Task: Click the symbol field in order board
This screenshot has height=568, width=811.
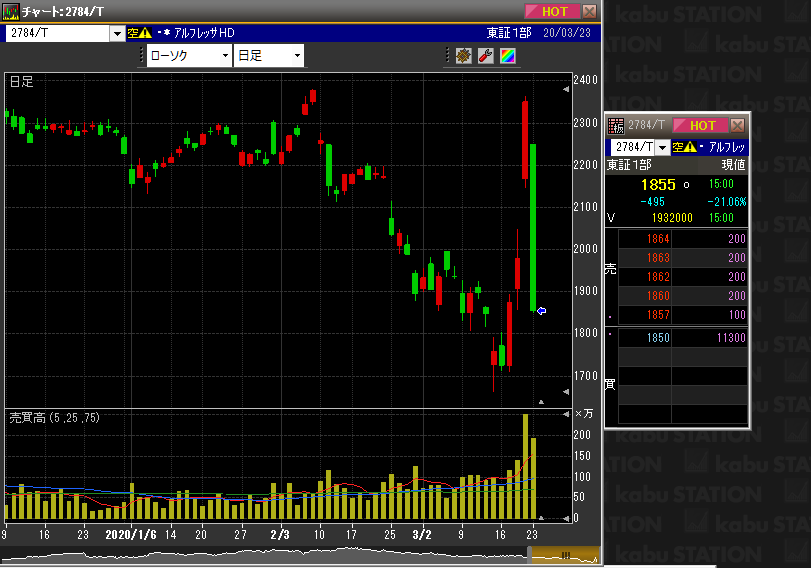Action: pos(634,147)
